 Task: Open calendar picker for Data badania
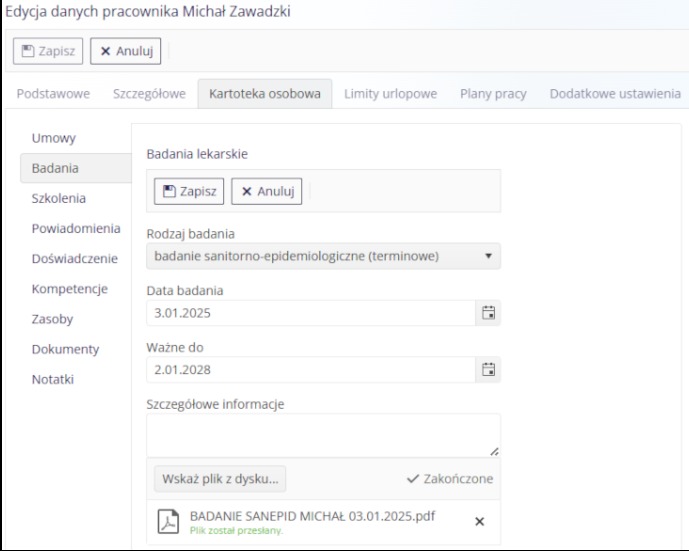coord(488,313)
